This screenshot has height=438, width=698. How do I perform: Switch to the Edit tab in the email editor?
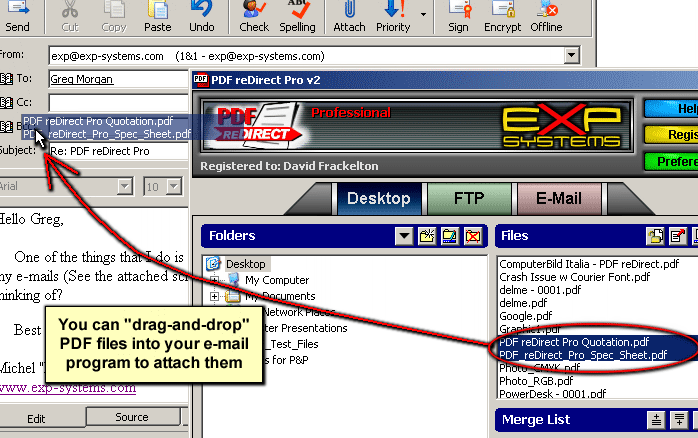pyautogui.click(x=36, y=419)
